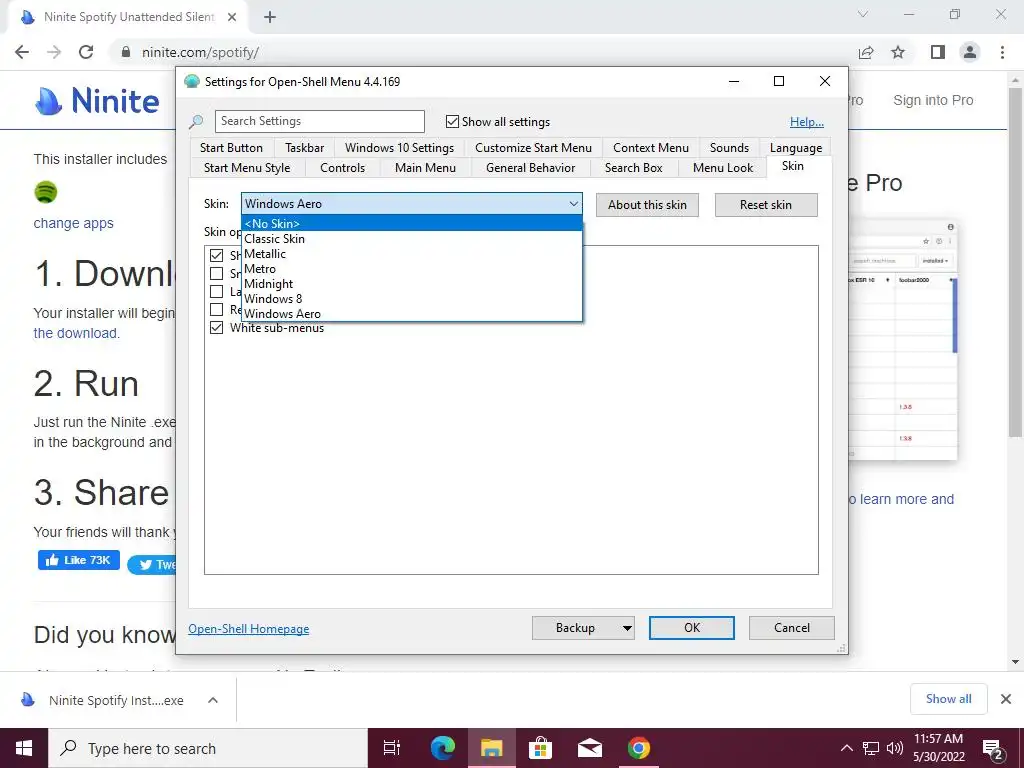Click the volume speaker icon in tray
The width and height of the screenshot is (1024, 768).
(x=895, y=748)
